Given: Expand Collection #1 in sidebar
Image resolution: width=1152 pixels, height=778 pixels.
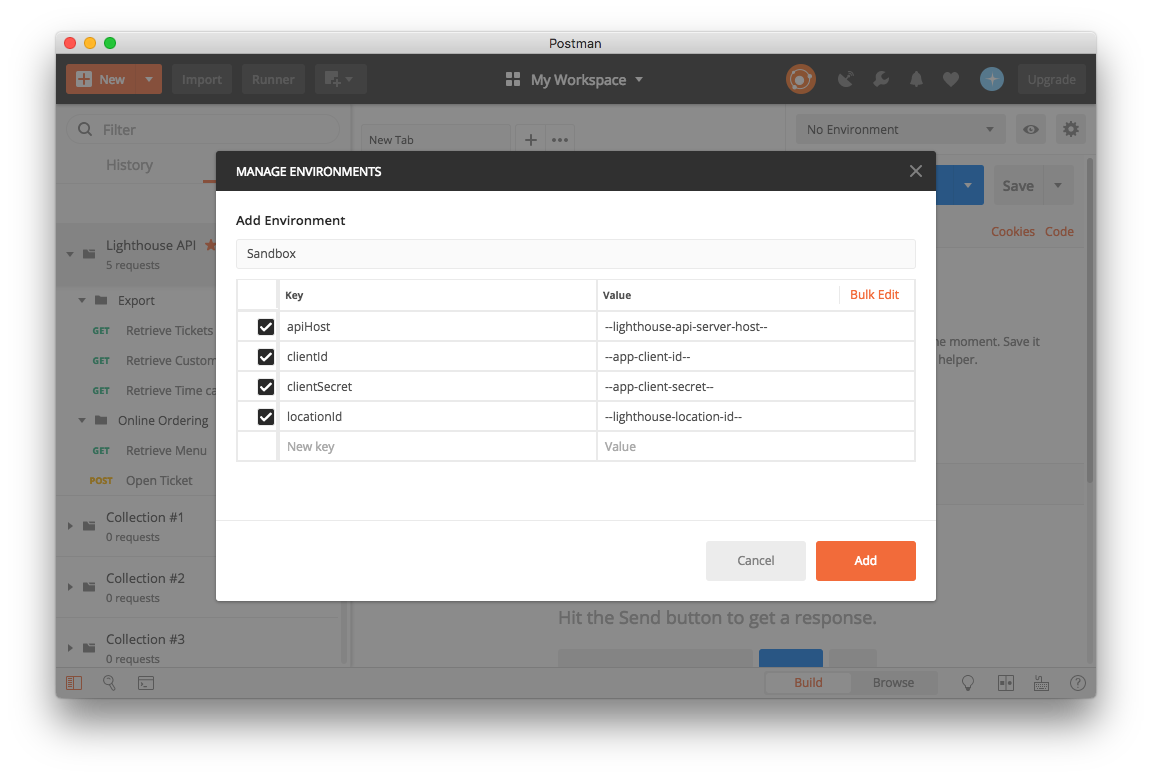Looking at the screenshot, I should (70, 526).
